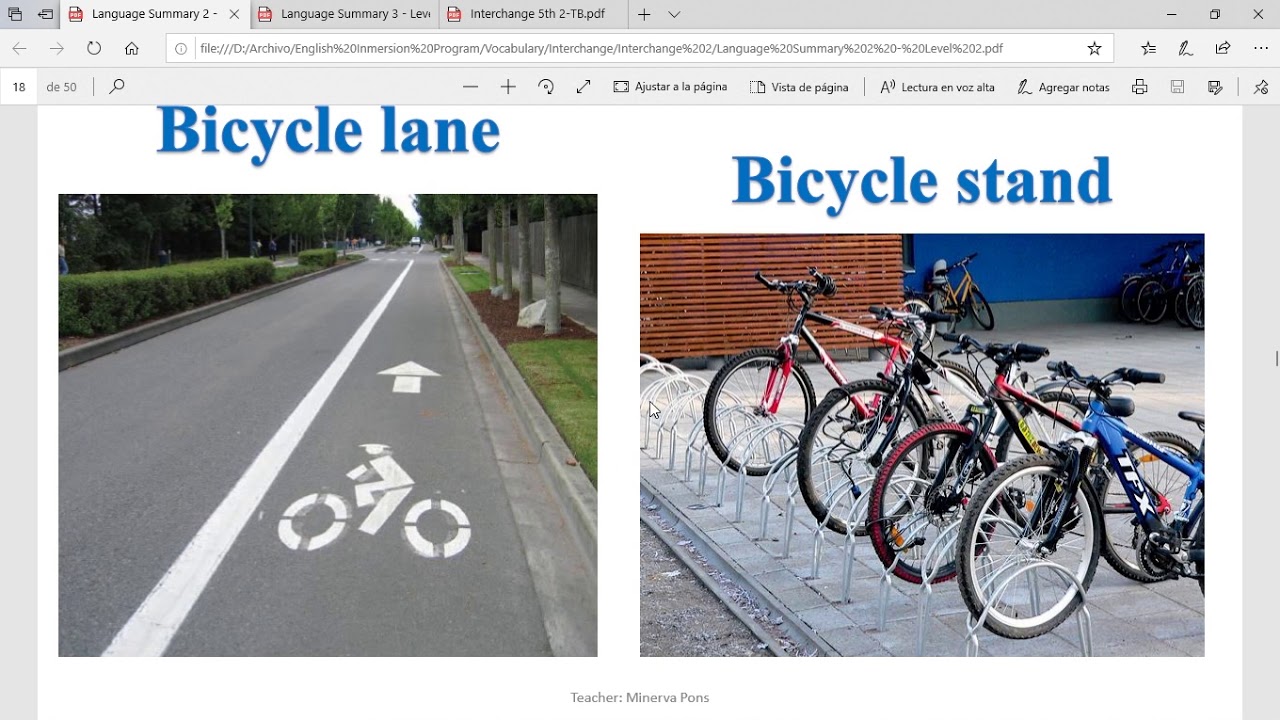Click the "de 50" page count text
1280x720 pixels.
click(61, 87)
